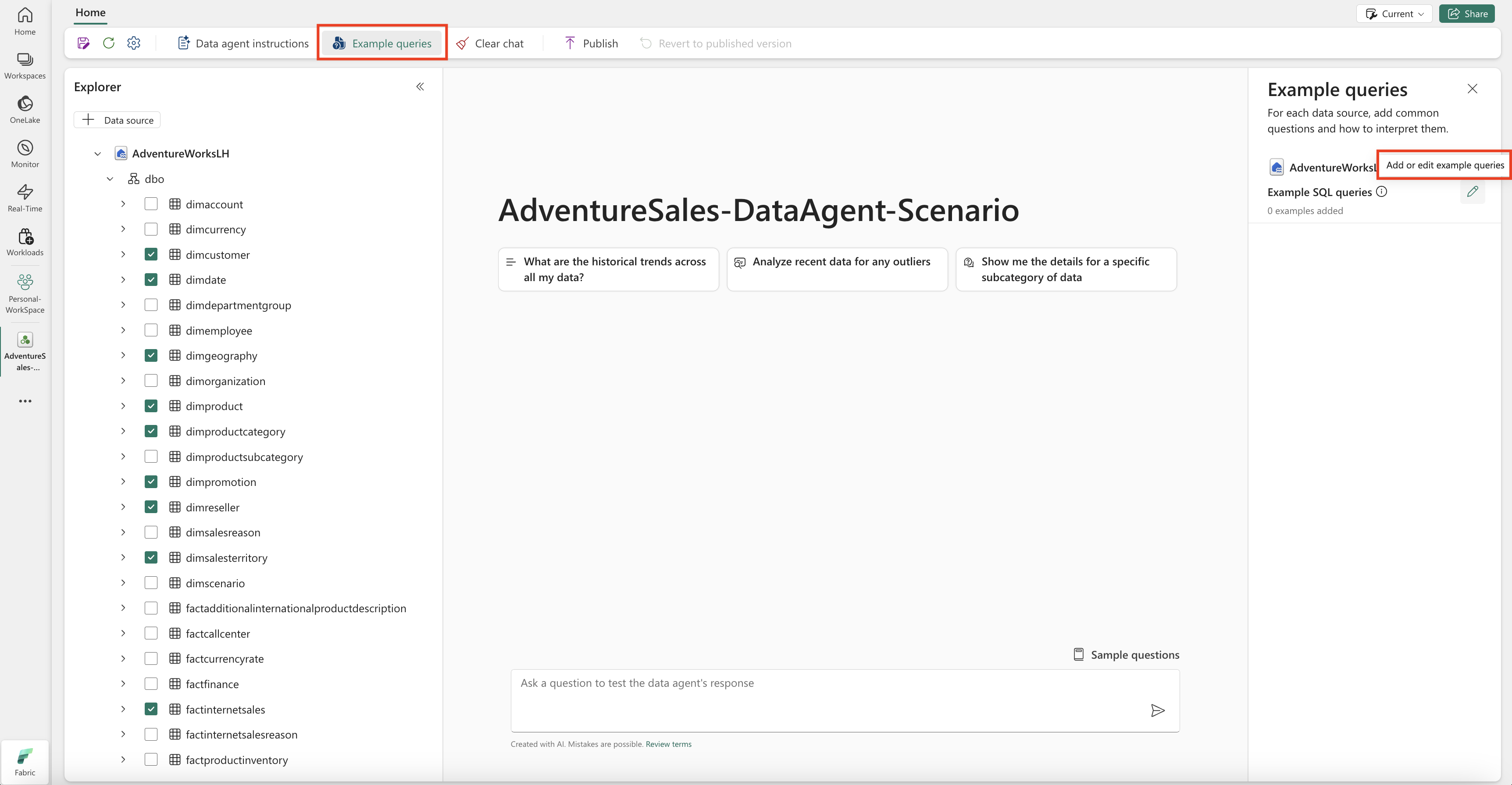Viewport: 1512px width, 785px height.
Task: Open the Current version dropdown
Action: click(1394, 14)
